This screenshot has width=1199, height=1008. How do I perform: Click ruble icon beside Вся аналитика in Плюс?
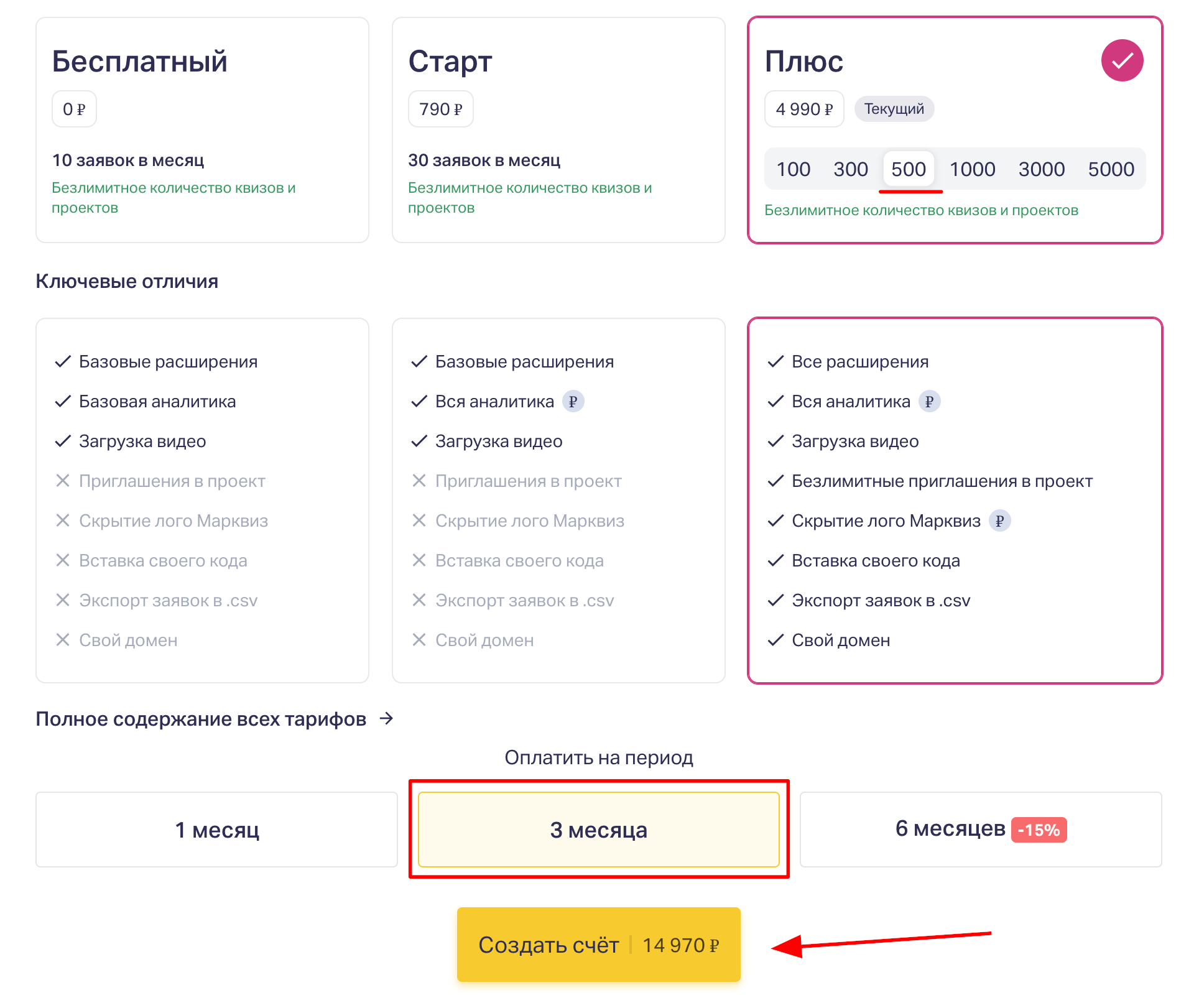[929, 402]
